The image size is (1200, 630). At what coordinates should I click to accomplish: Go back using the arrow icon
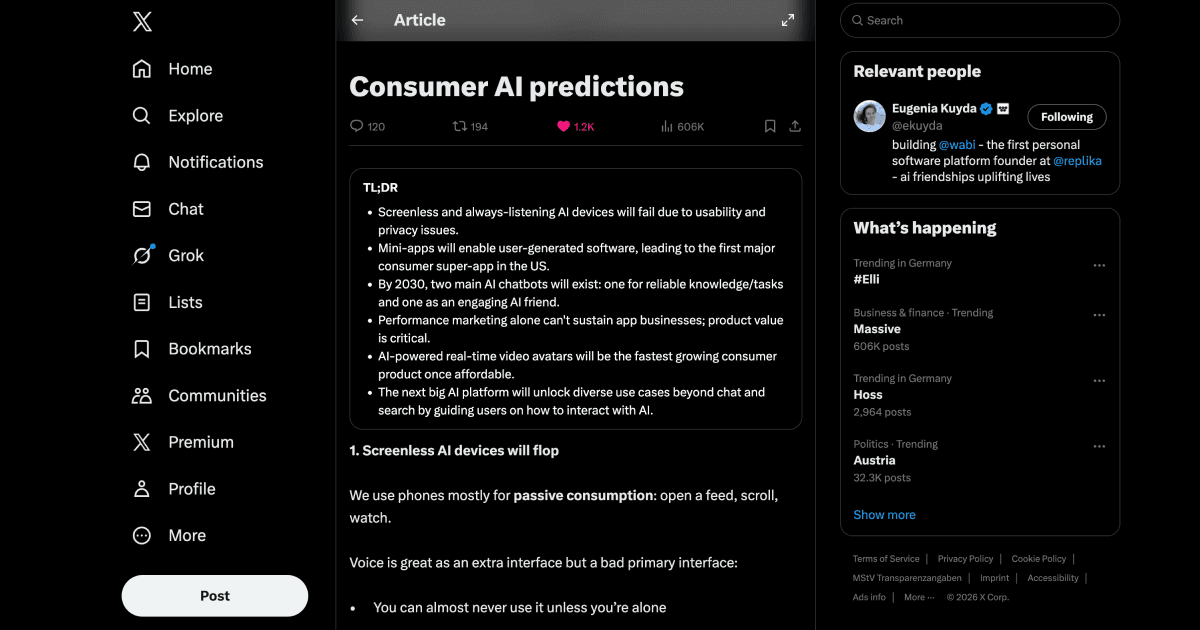tap(358, 20)
